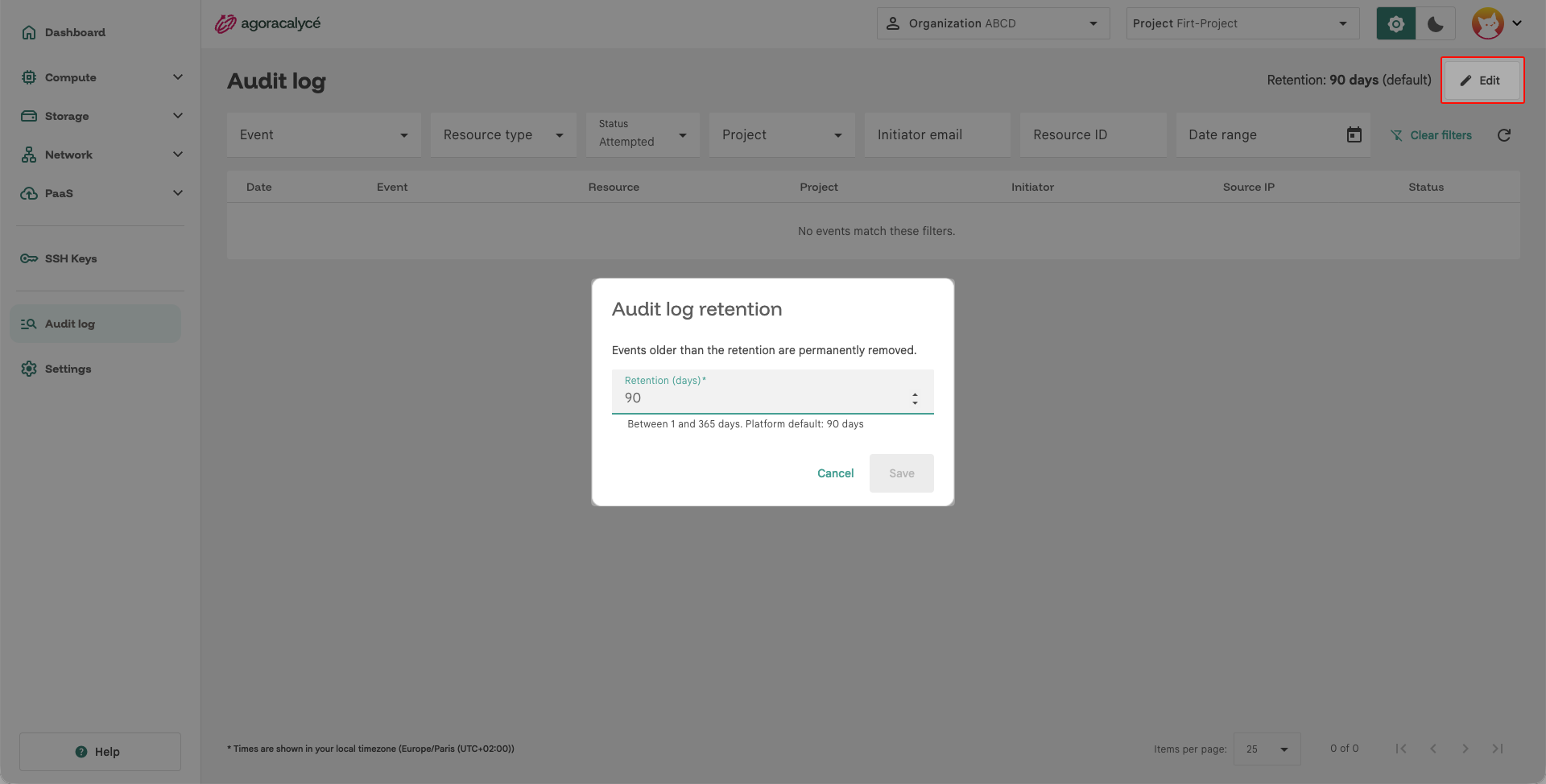Image resolution: width=1546 pixels, height=784 pixels.
Task: Click the Initiator column header
Action: pos(1032,187)
